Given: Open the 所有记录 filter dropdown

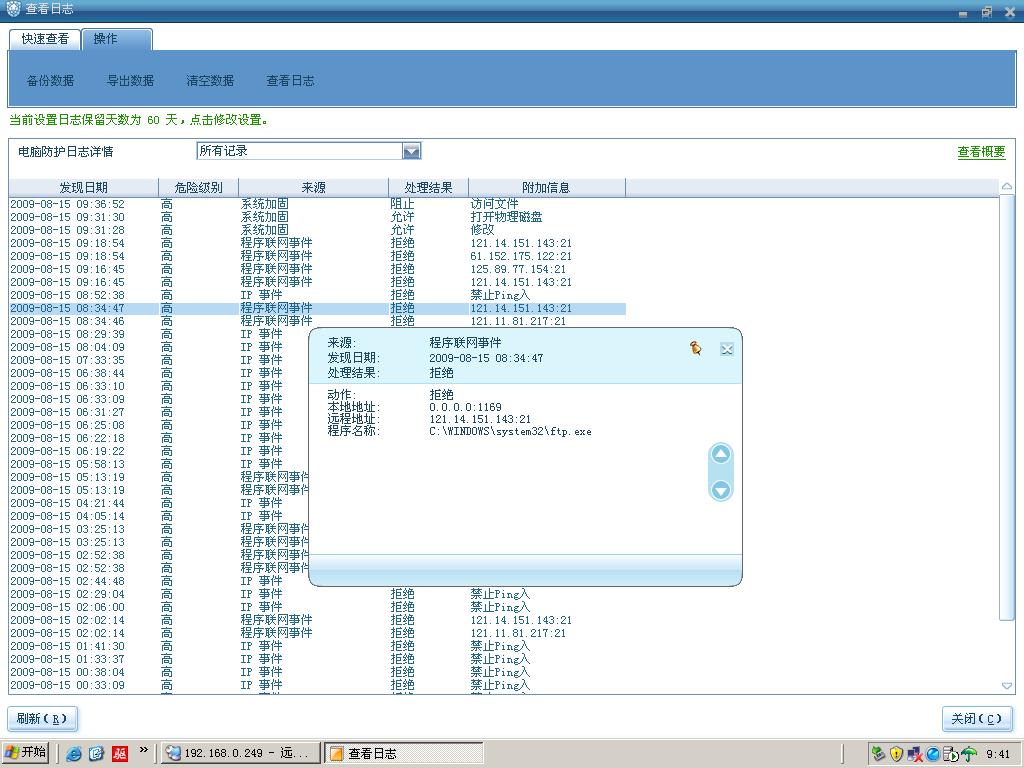Looking at the screenshot, I should [x=411, y=151].
